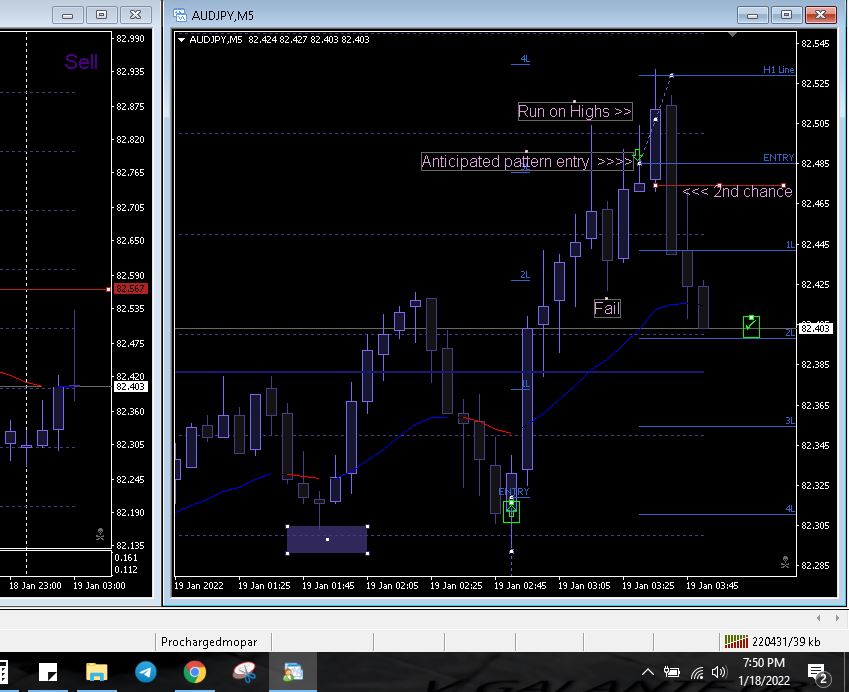Viewport: 849px width, 692px height.
Task: Maximize the AUDJPY,M5 chart window
Action: pos(787,15)
